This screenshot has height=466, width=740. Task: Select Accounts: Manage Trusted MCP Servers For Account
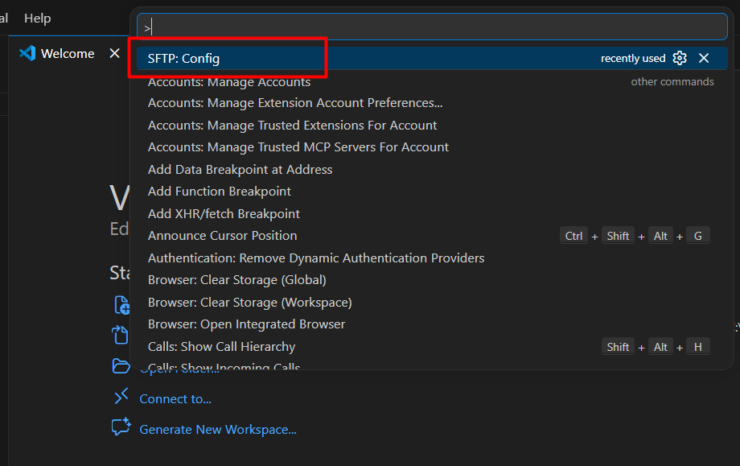(298, 147)
